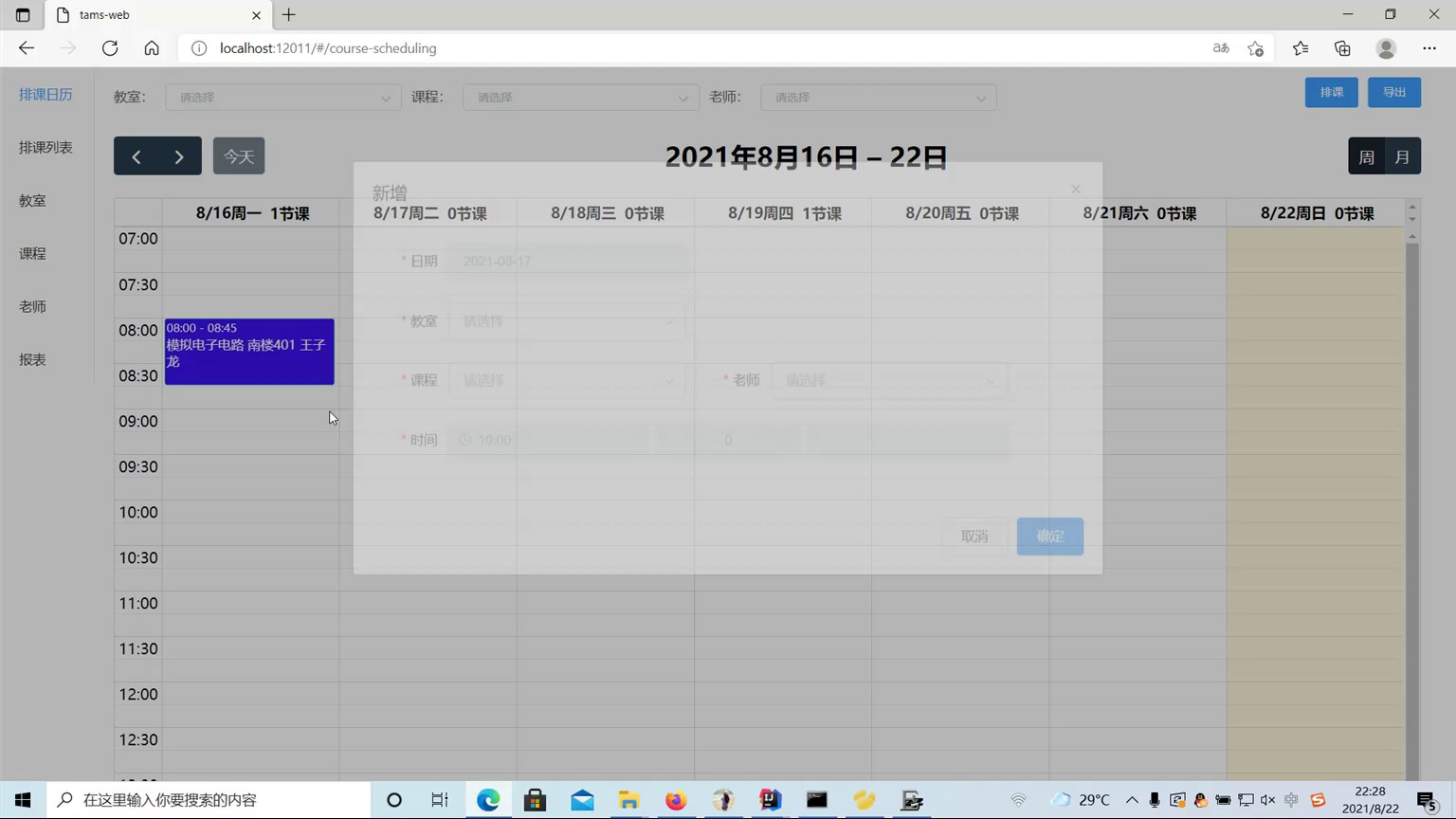Click the volume muted tray icon
Viewport: 1456px width, 819px height.
point(1267,800)
